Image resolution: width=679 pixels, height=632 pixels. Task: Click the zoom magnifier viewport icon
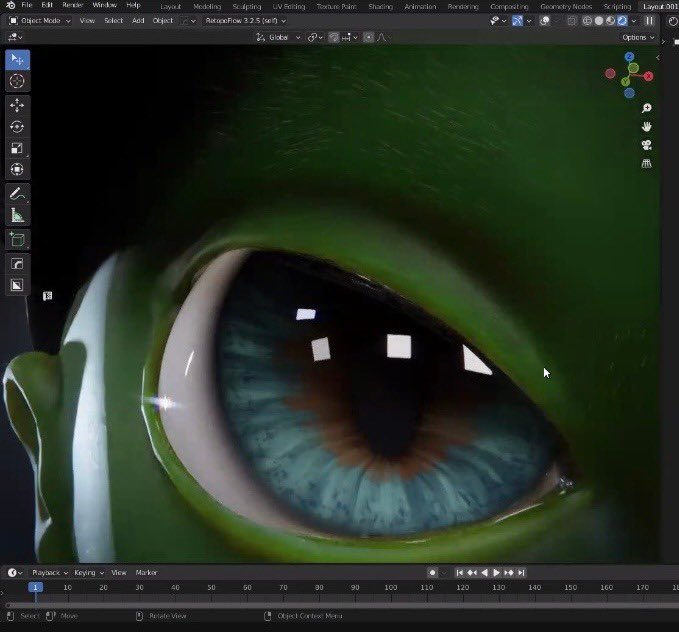[x=647, y=108]
